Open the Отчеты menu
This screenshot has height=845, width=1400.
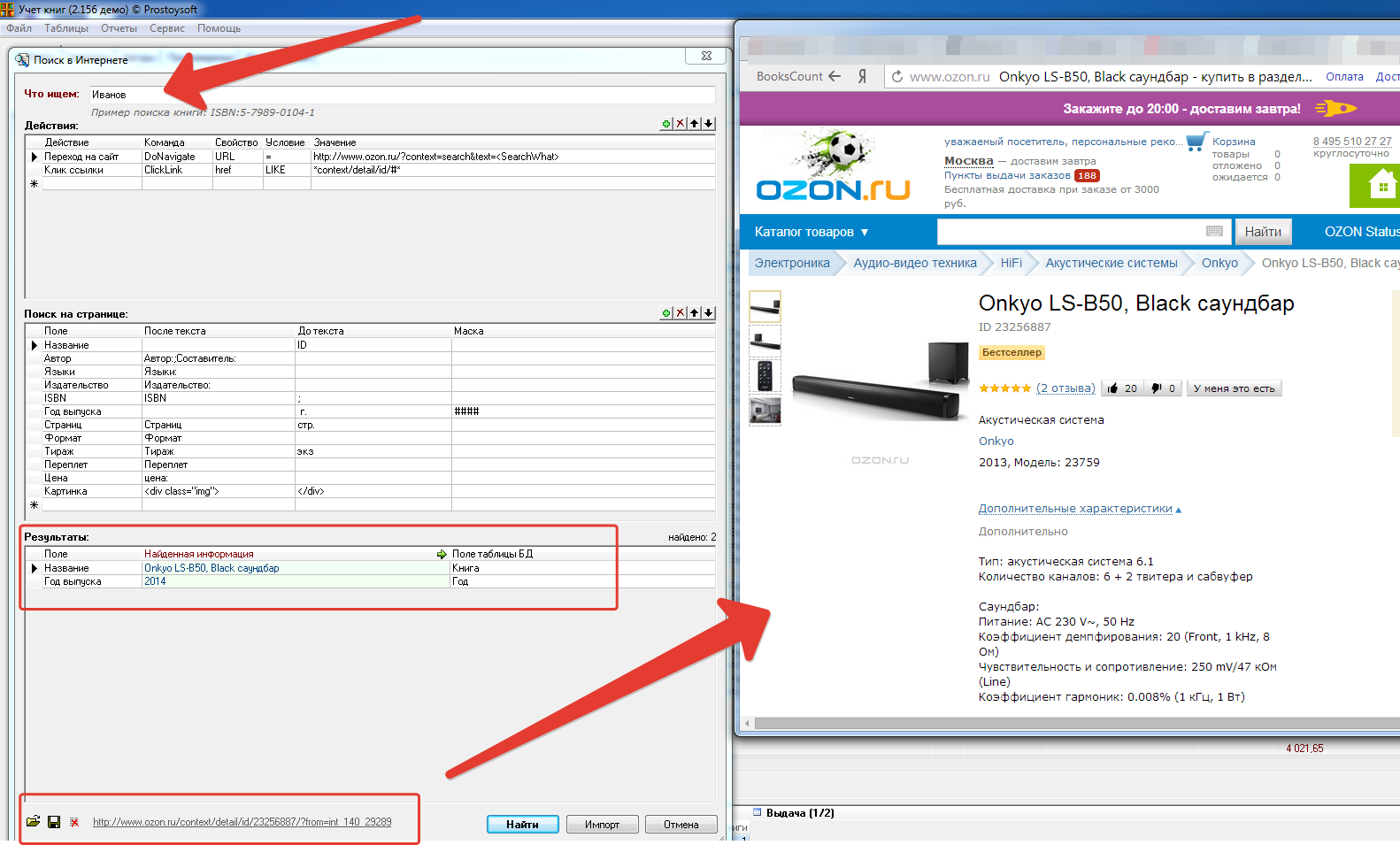[x=119, y=28]
